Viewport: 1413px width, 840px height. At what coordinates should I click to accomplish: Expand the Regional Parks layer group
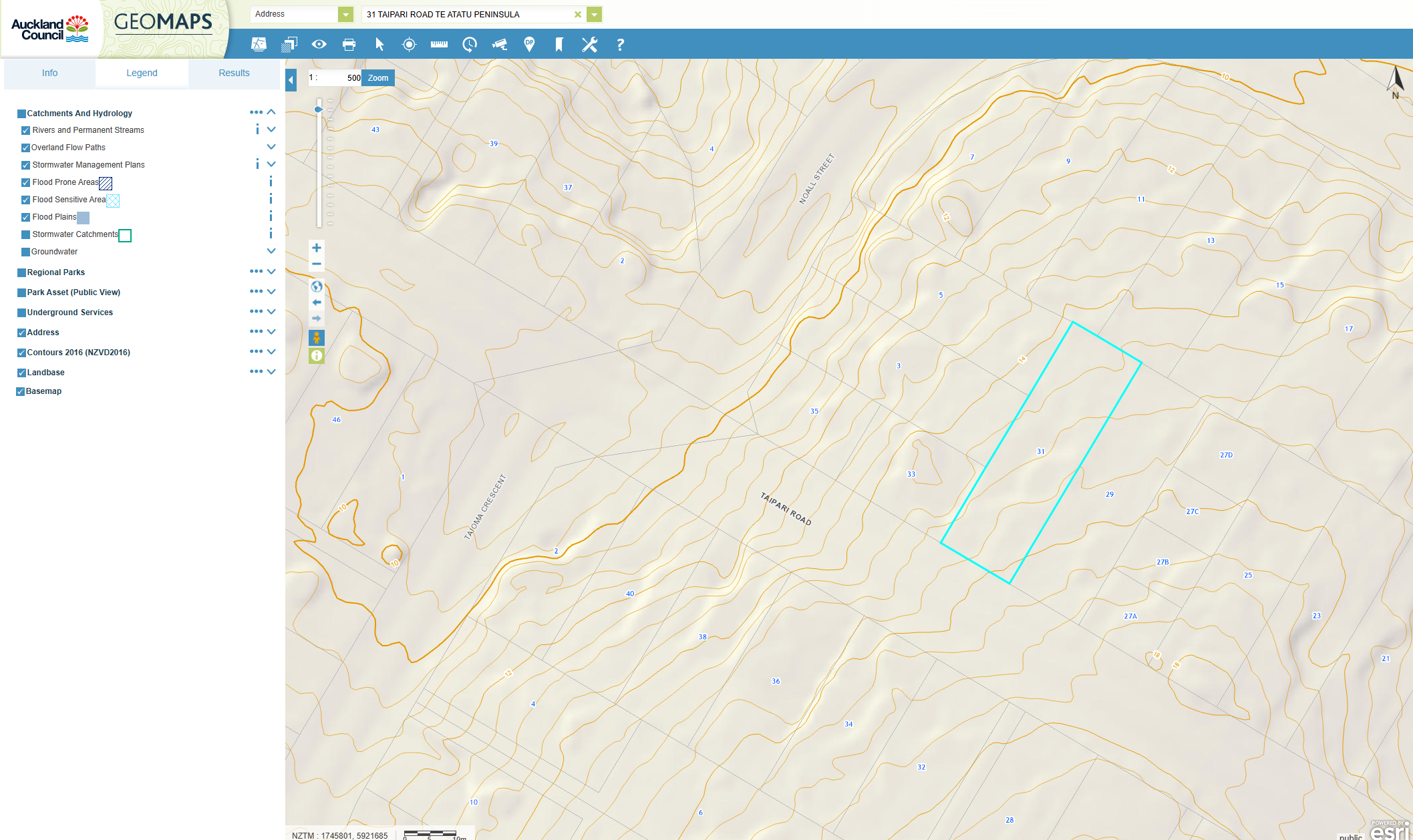pyautogui.click(x=271, y=272)
